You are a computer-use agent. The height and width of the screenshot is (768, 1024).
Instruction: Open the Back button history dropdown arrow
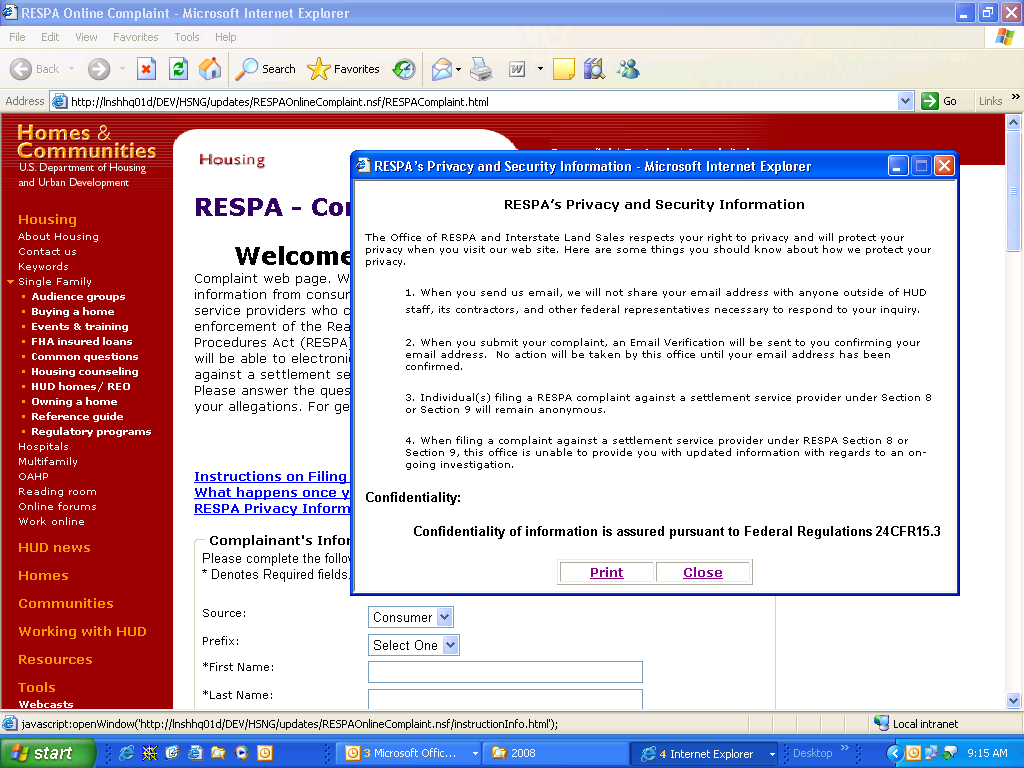[x=71, y=69]
